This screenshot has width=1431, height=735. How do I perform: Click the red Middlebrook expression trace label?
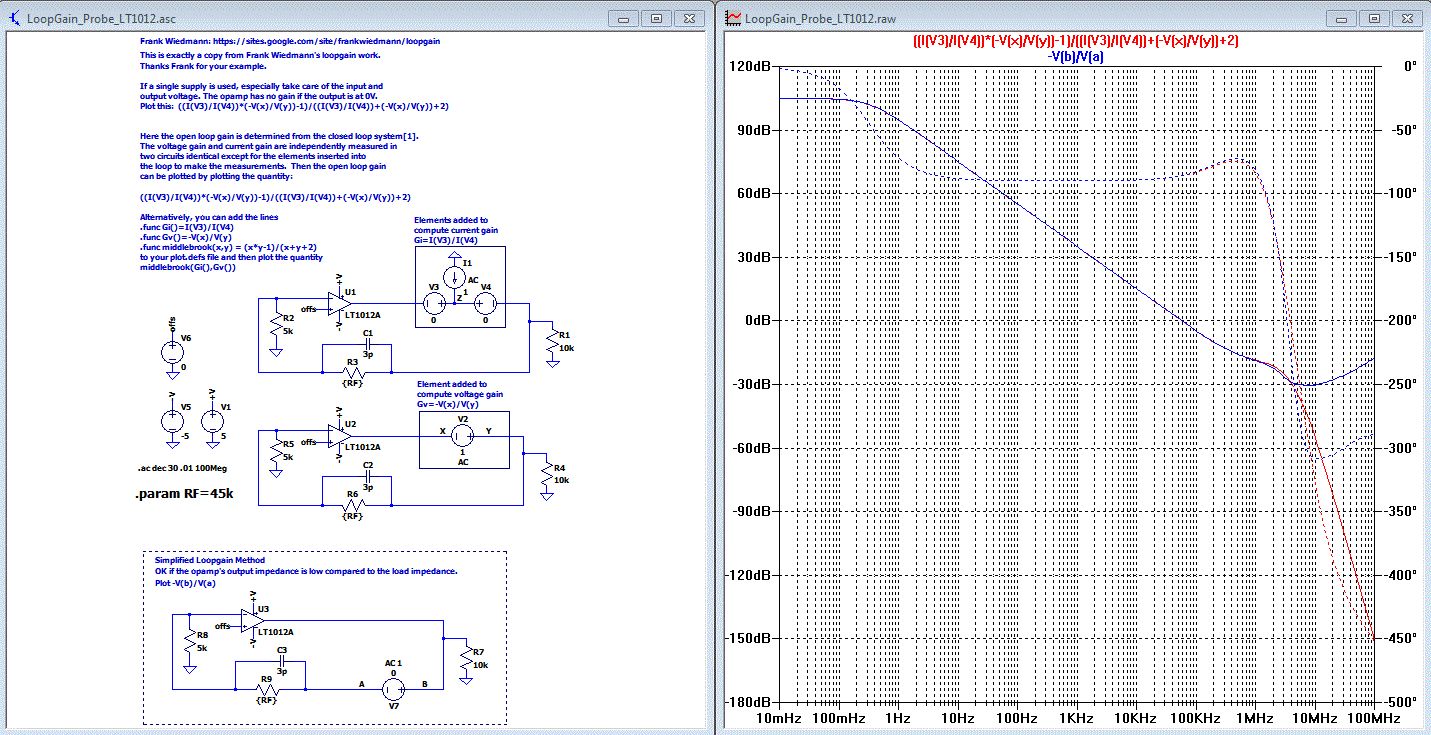pyautogui.click(x=1075, y=41)
